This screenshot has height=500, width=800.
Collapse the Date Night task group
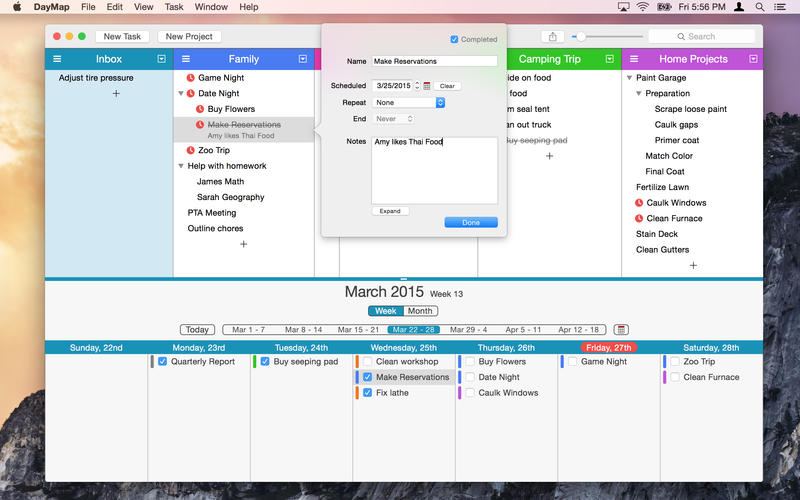click(181, 93)
